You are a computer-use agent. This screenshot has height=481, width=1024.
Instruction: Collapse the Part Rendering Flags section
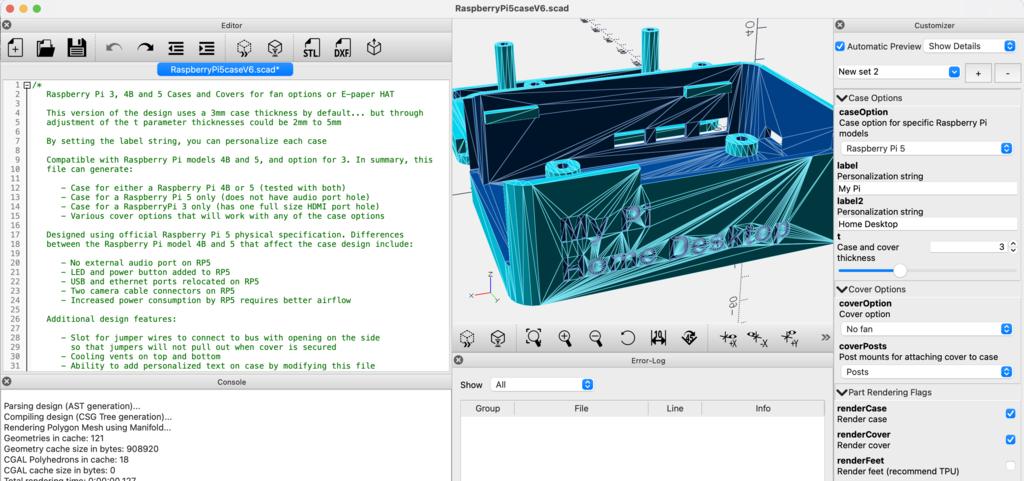(842, 392)
